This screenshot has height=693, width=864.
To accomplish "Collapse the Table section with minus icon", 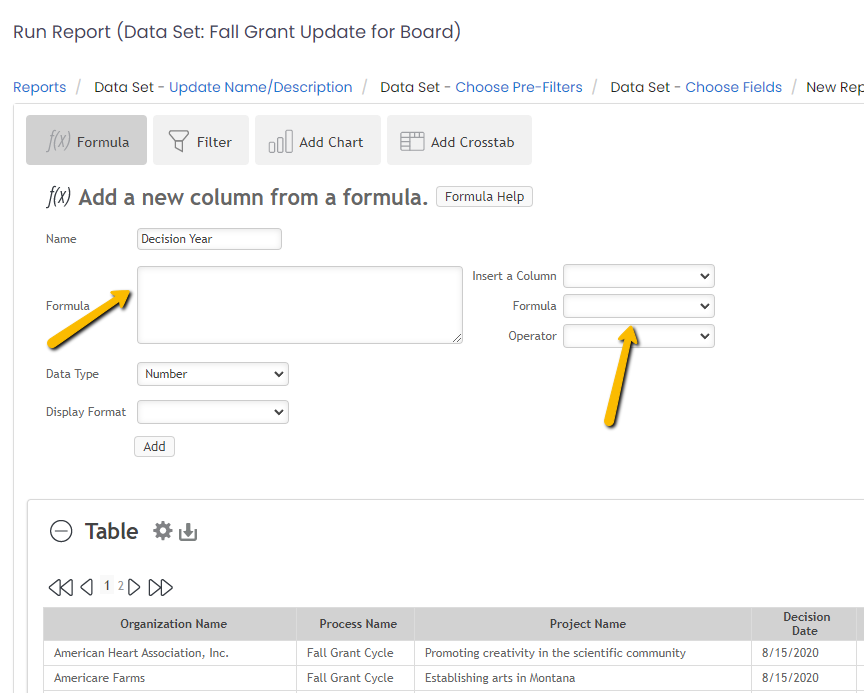I will pyautogui.click(x=61, y=532).
